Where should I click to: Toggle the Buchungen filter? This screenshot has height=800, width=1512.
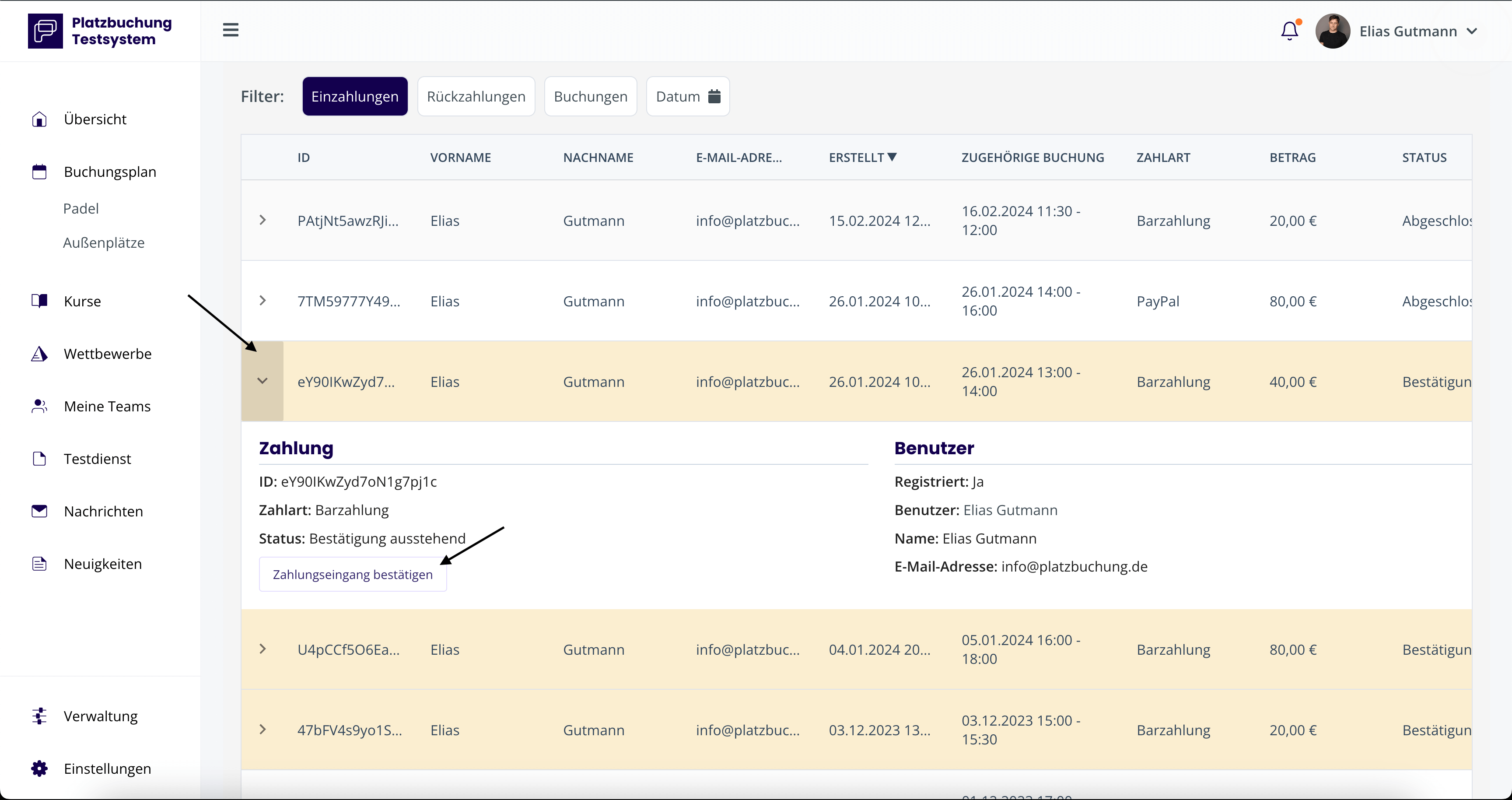pyautogui.click(x=591, y=96)
